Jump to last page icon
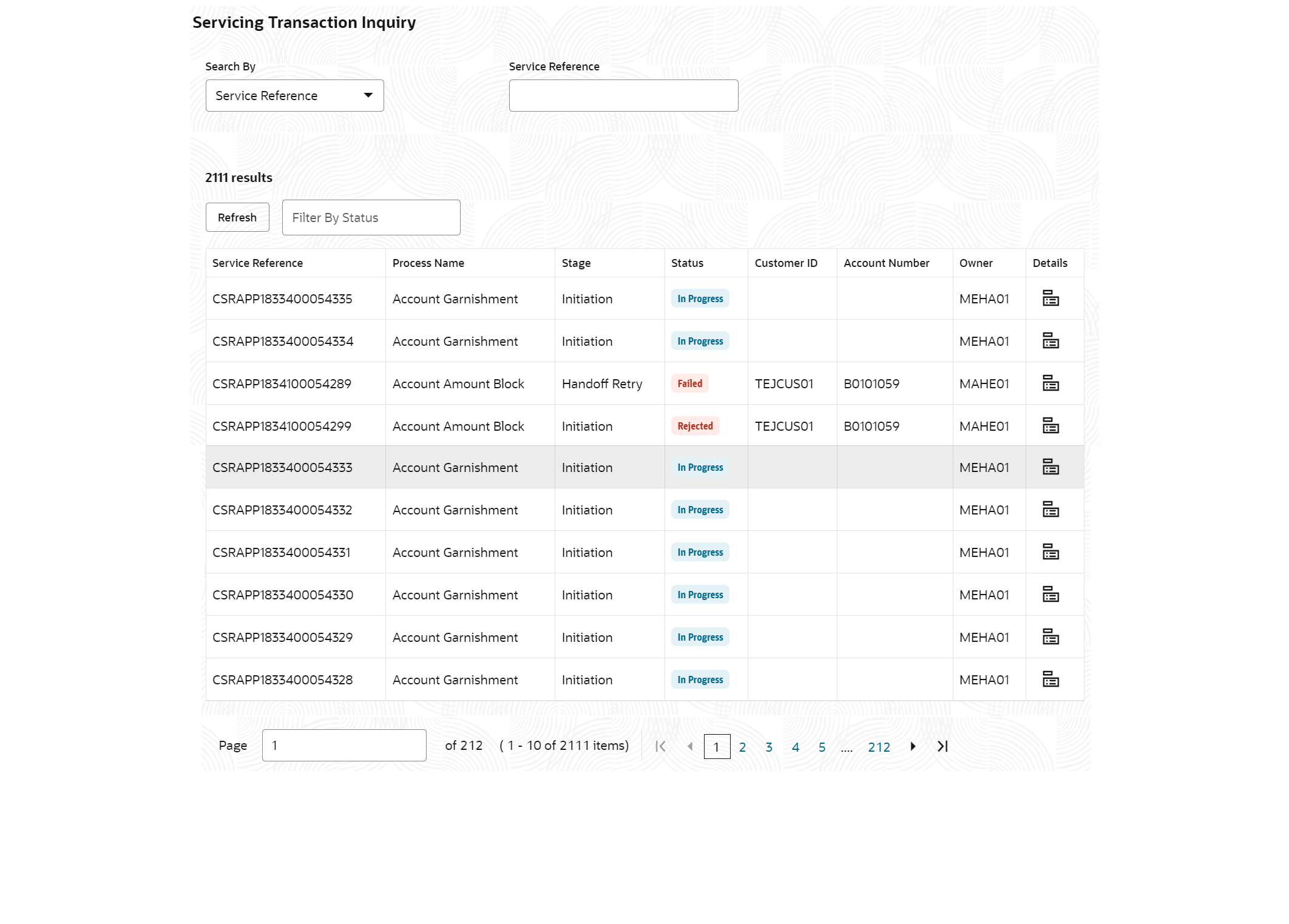 click(x=942, y=746)
